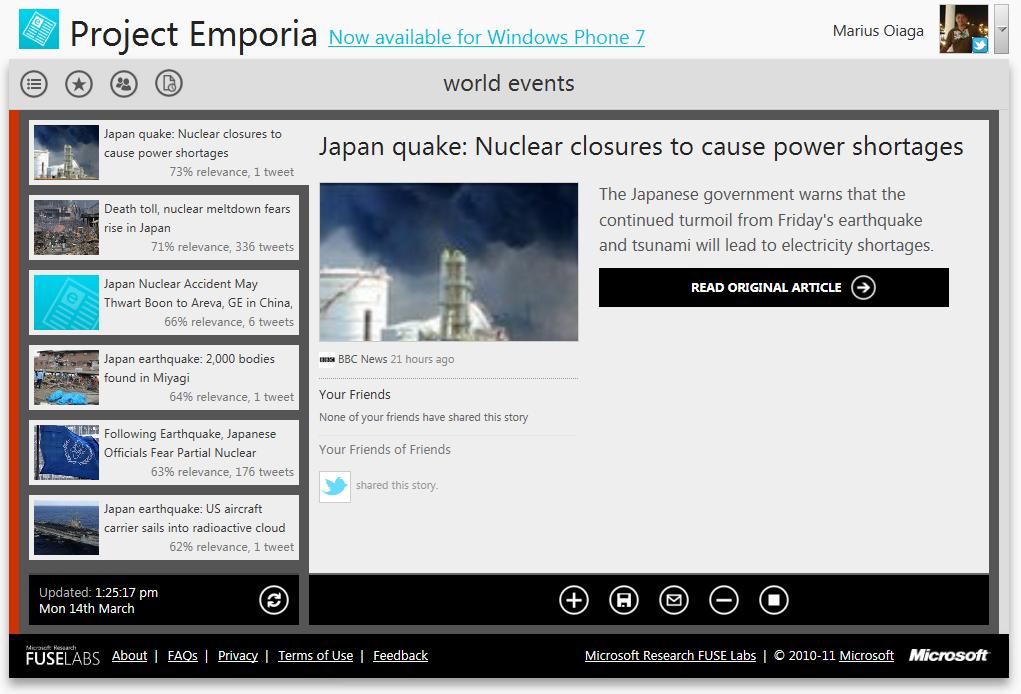Select story Death toll, nuclear meltdown fears

[164, 227]
